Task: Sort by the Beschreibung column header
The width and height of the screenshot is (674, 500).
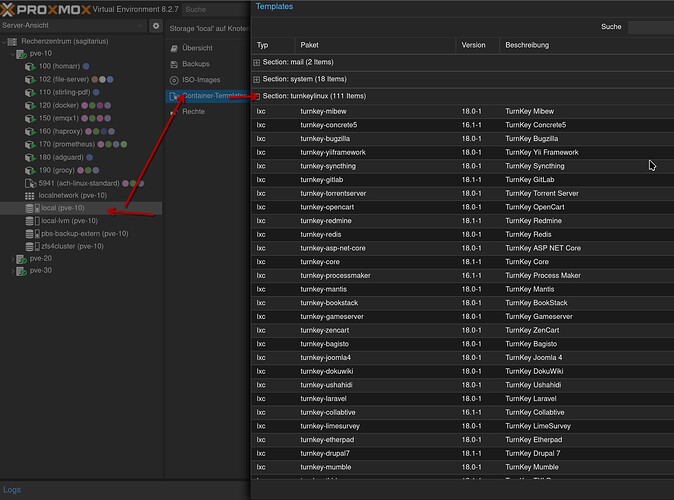Action: pyautogui.click(x=587, y=45)
